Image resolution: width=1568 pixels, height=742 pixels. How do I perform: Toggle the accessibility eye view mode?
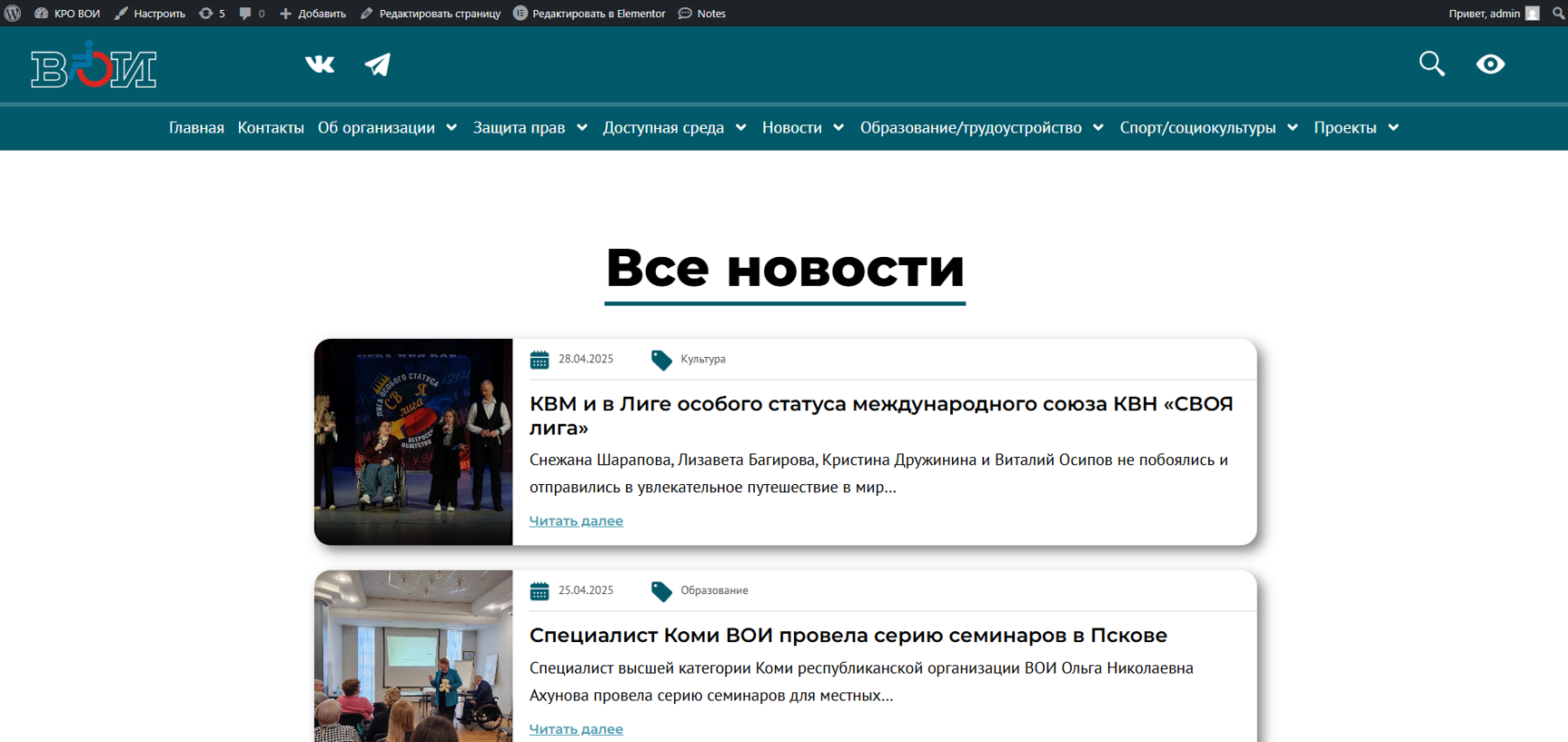point(1490,64)
